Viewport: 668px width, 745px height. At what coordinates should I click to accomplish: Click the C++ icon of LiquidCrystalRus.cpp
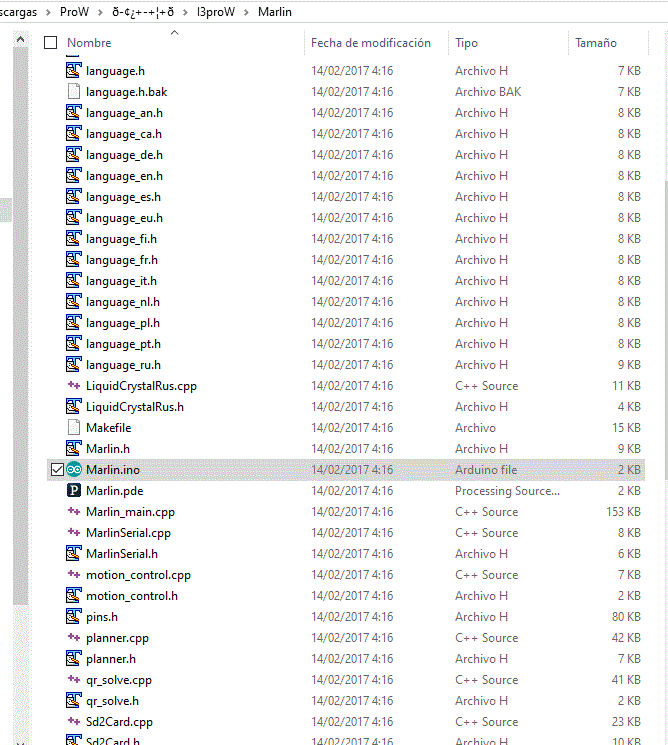click(73, 386)
